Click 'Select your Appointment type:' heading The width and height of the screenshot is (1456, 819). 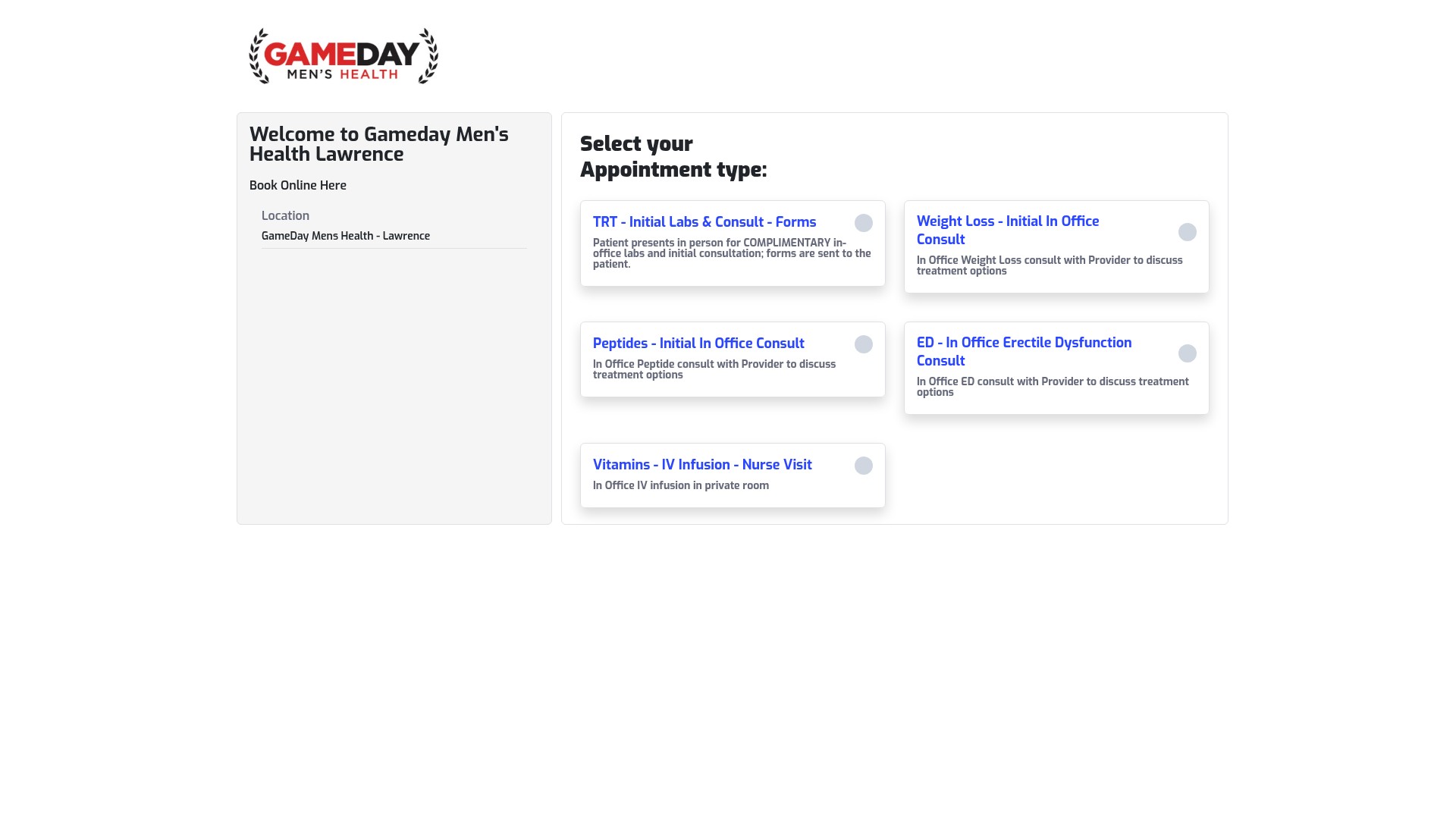(673, 156)
